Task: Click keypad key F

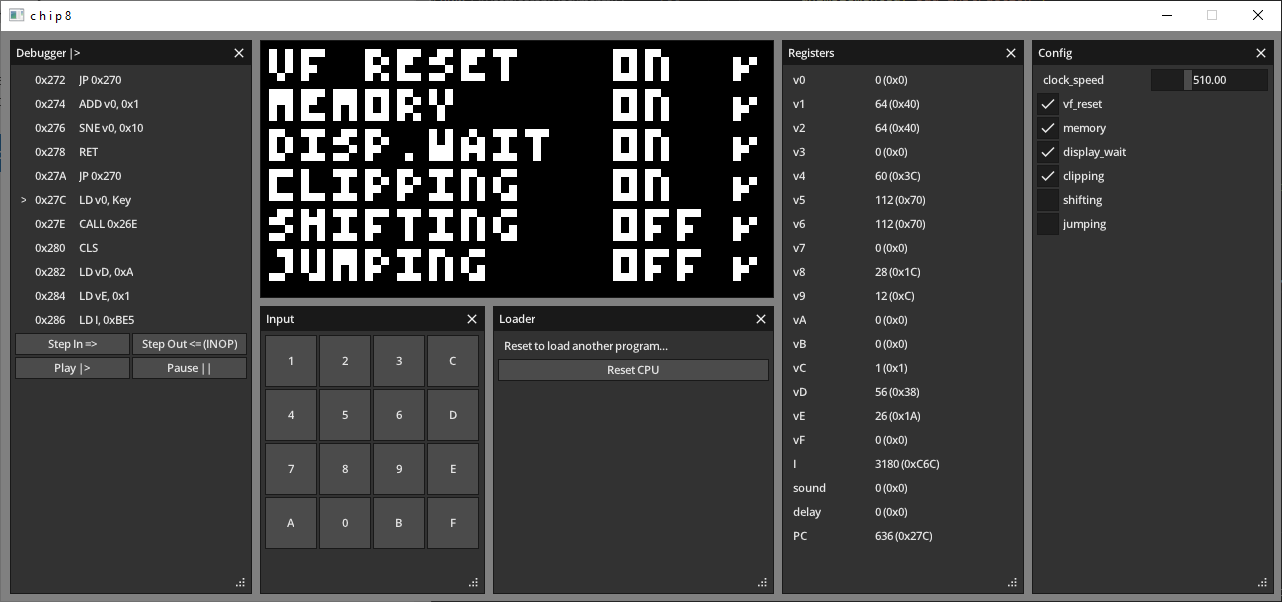Action: (453, 523)
